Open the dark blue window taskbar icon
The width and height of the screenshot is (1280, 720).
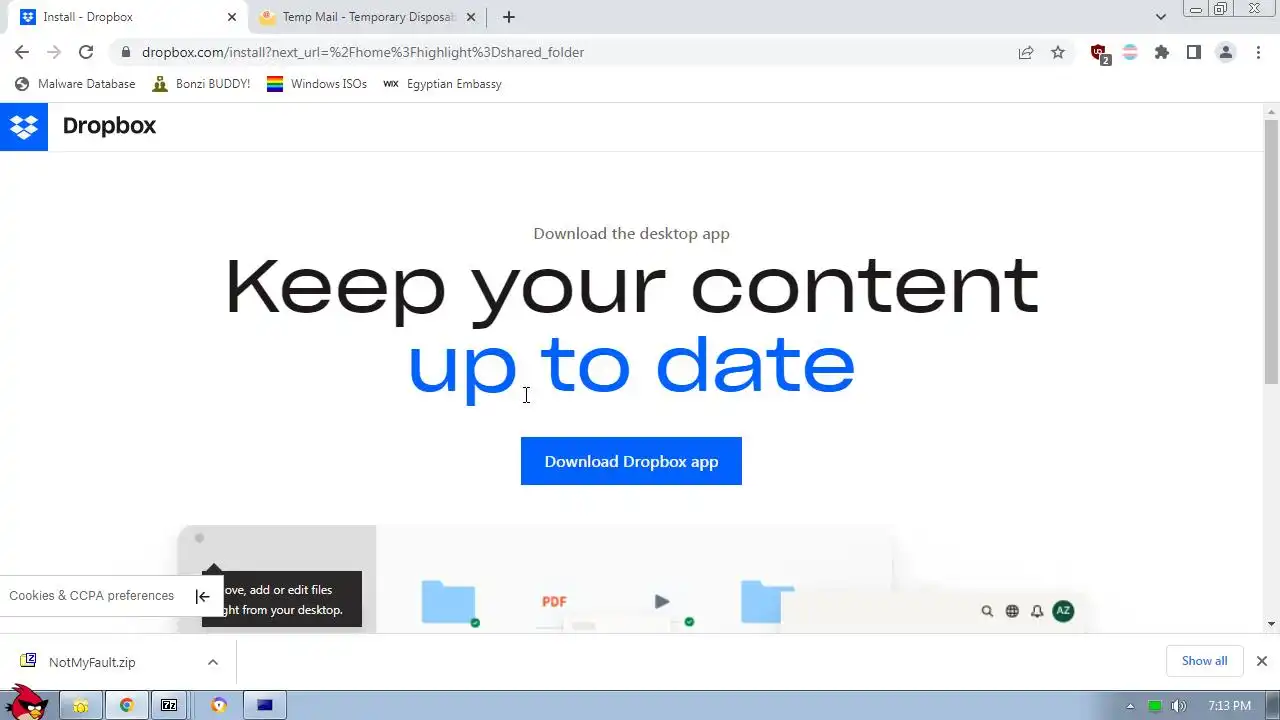tap(264, 706)
